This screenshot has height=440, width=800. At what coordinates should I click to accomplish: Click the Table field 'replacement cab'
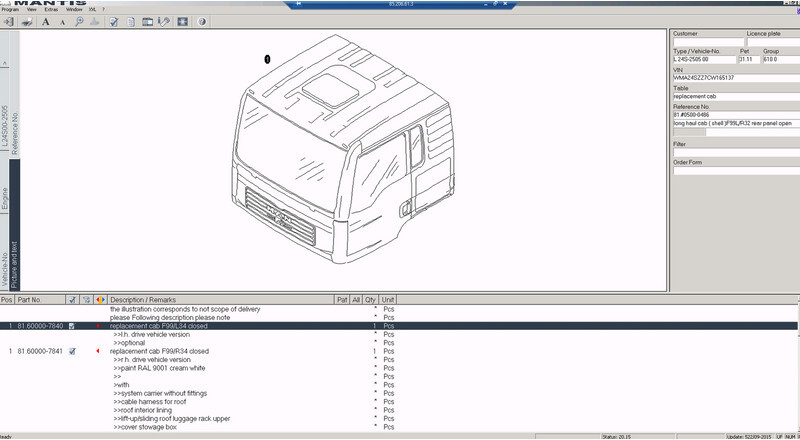point(736,96)
